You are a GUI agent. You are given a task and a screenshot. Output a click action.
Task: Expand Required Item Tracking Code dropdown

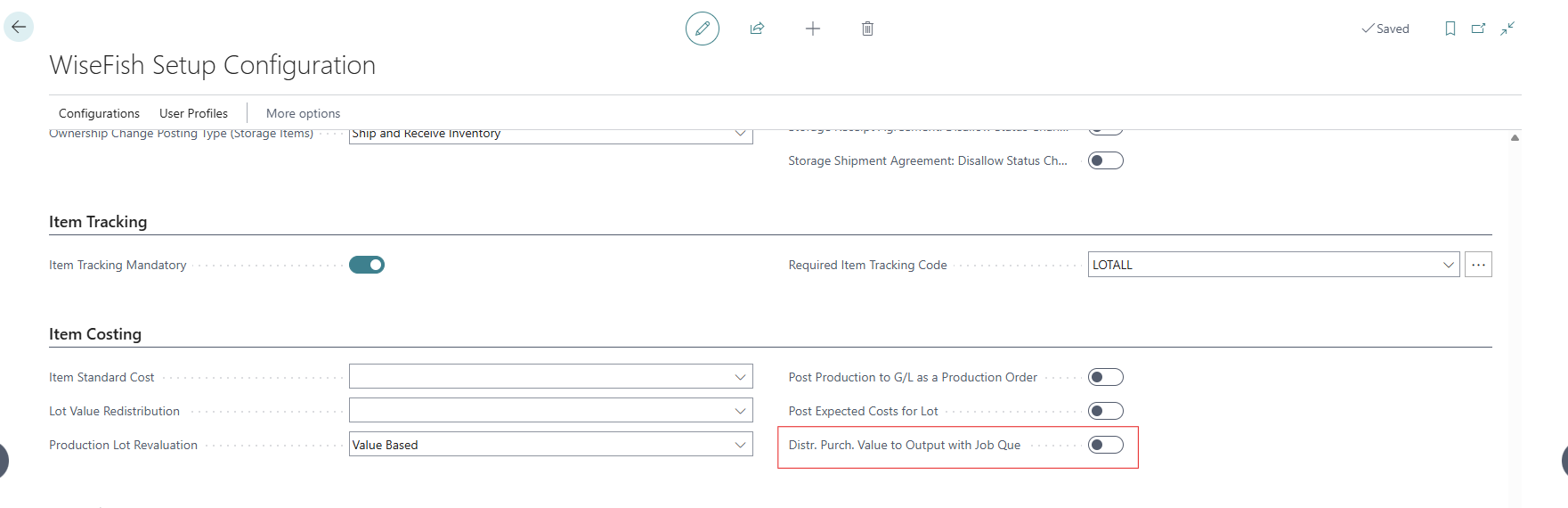click(x=1448, y=265)
